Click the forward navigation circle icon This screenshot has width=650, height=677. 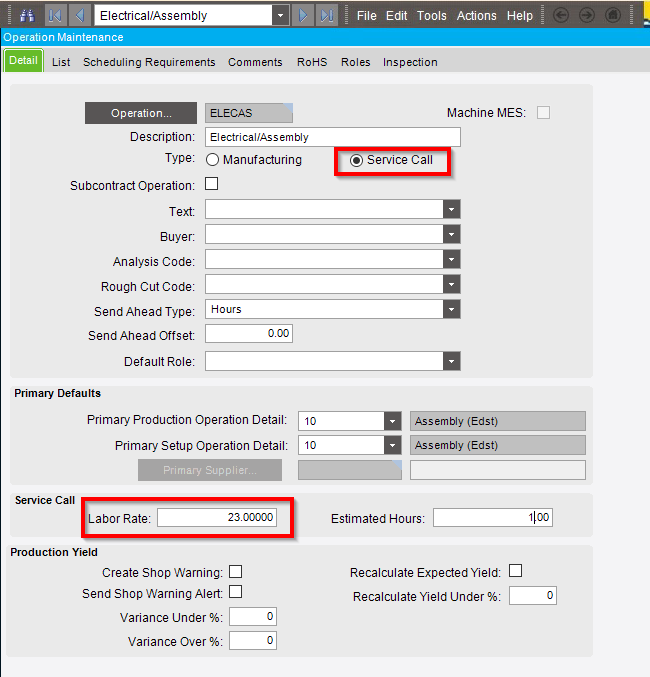pyautogui.click(x=587, y=16)
